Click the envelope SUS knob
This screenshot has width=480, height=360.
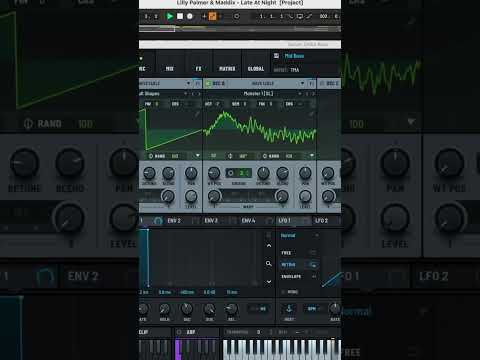click(x=209, y=309)
